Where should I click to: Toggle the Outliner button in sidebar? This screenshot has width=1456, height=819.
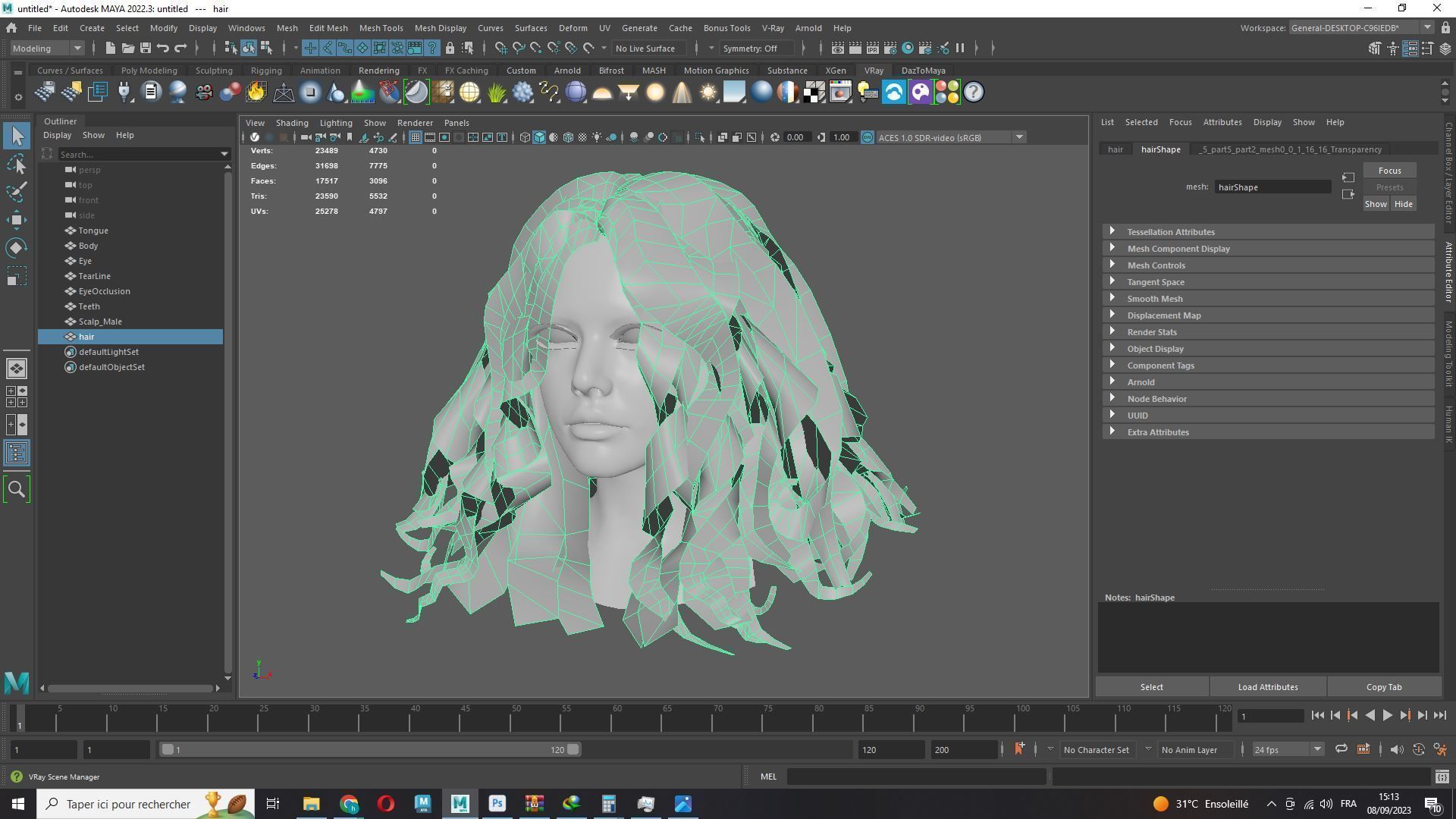17,453
